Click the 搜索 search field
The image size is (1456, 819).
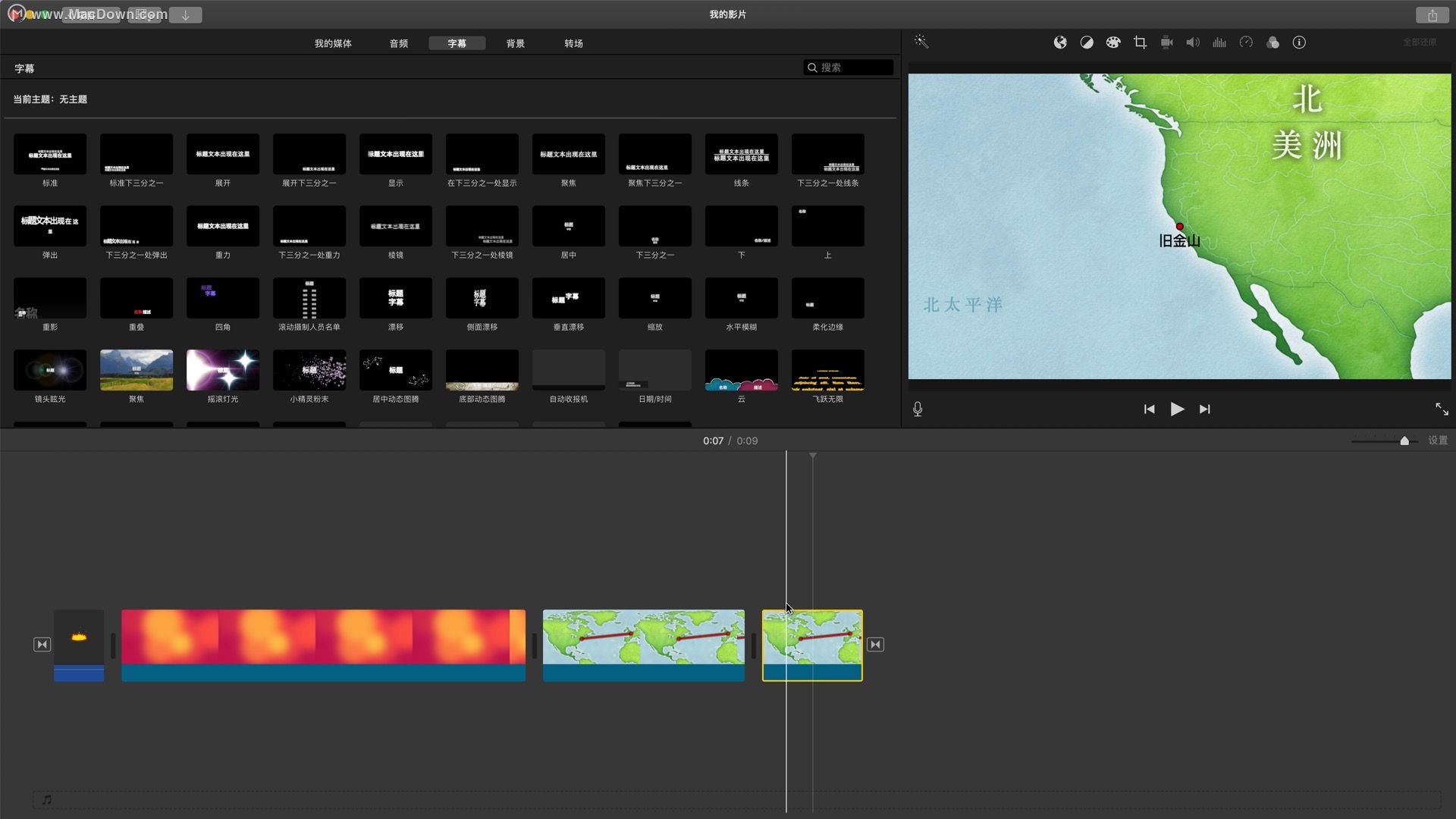click(848, 67)
